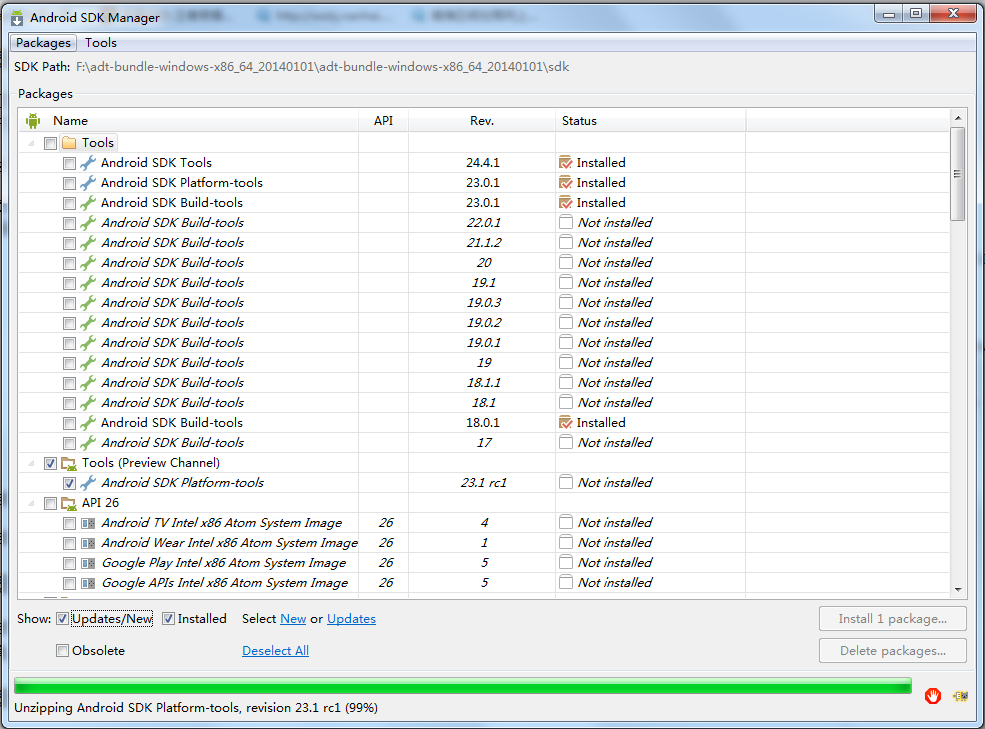The image size is (985, 729).
Task: Click the API 26 folder icon
Action: point(69,503)
